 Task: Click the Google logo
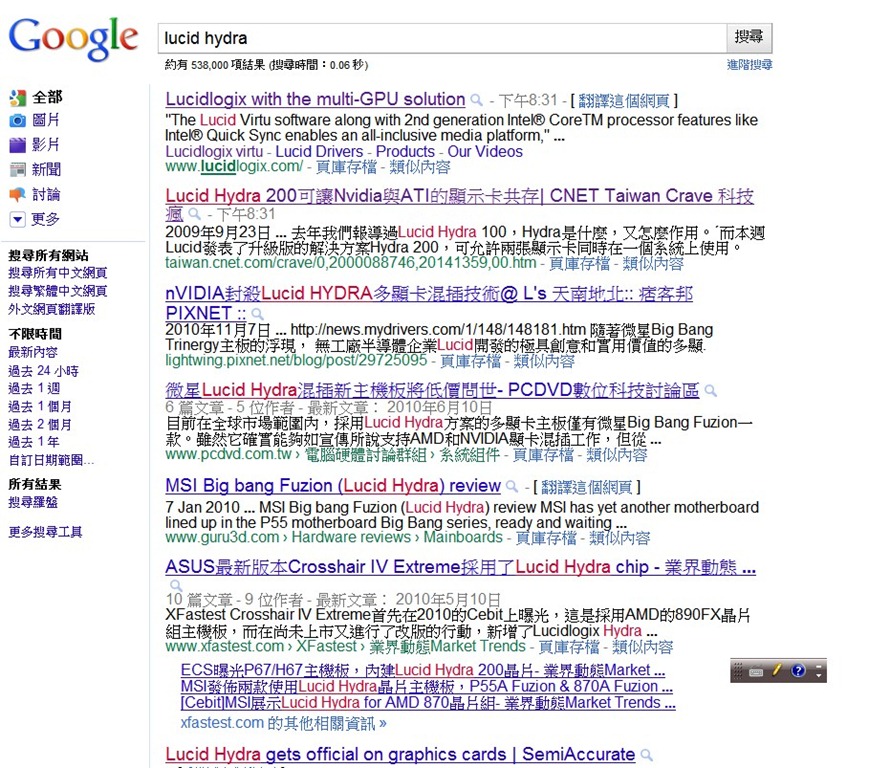[x=73, y=39]
